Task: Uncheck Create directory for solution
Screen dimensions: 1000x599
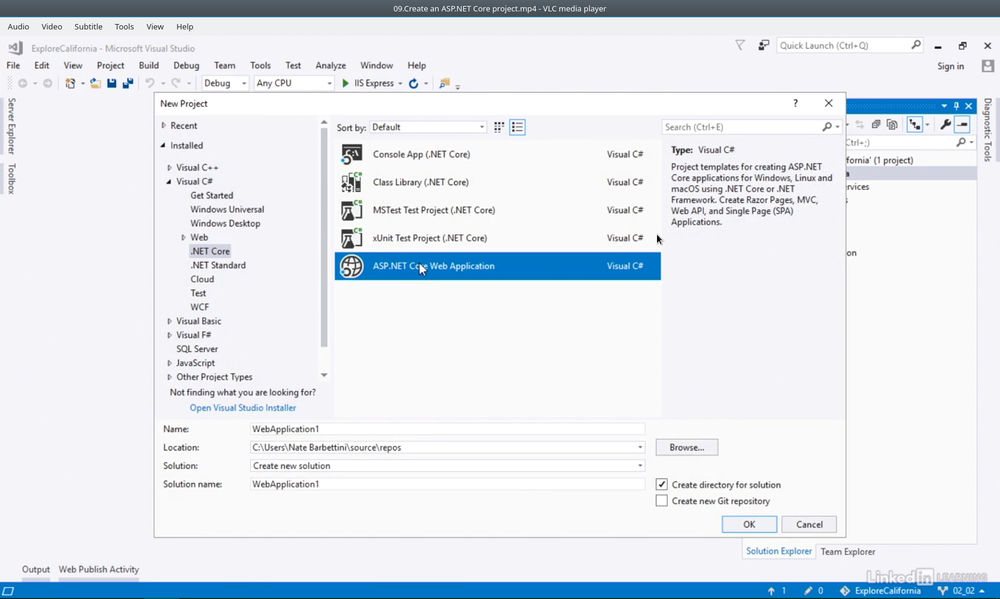Action: tap(662, 484)
